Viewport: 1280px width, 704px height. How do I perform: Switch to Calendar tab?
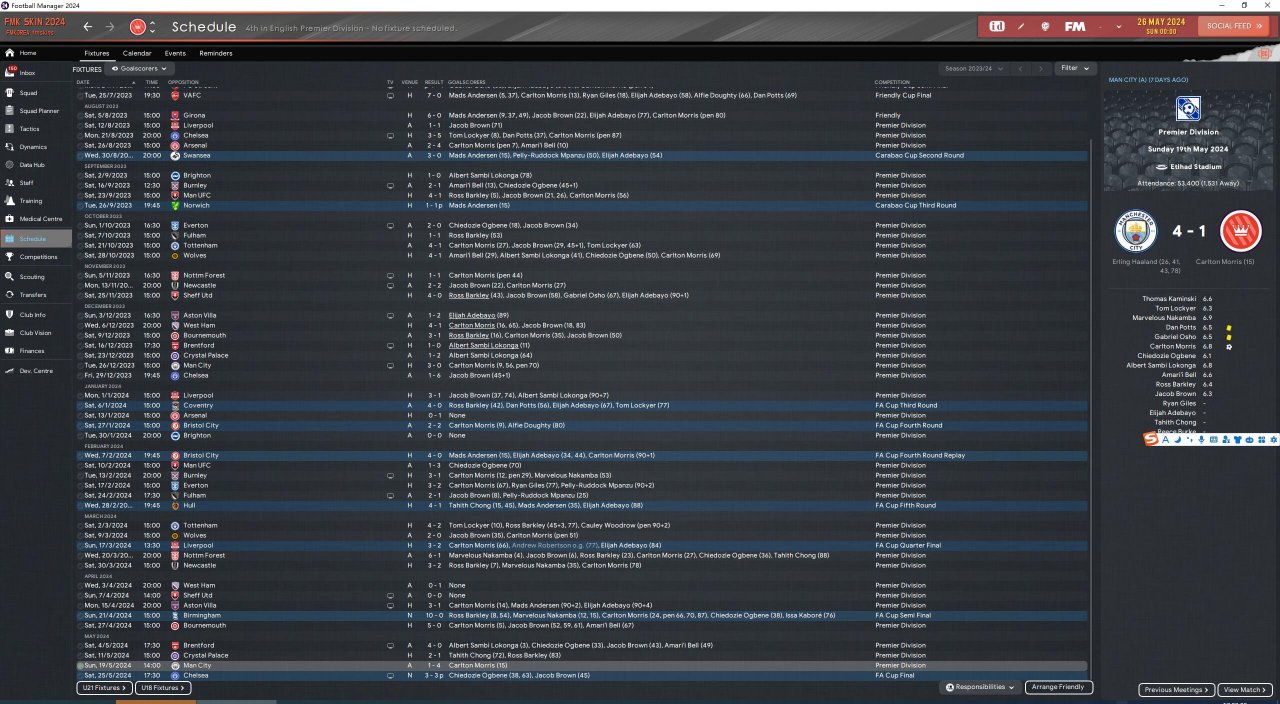137,53
